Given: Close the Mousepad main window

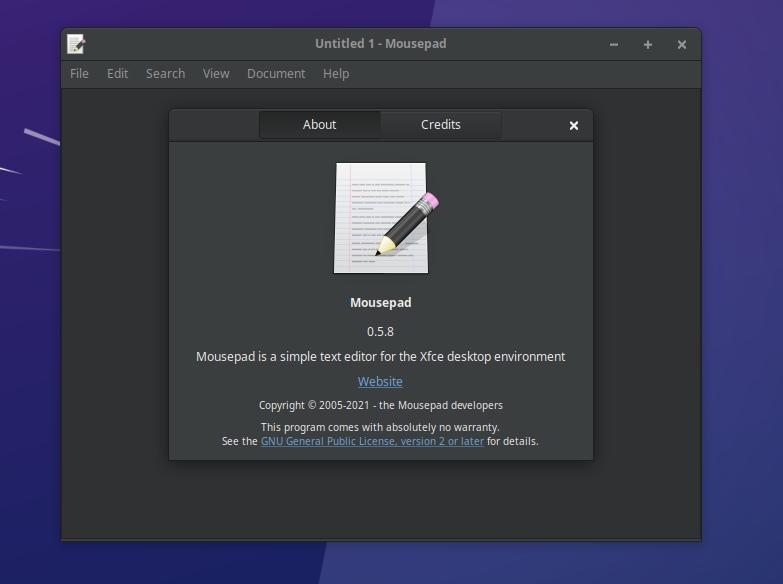Looking at the screenshot, I should (x=682, y=44).
